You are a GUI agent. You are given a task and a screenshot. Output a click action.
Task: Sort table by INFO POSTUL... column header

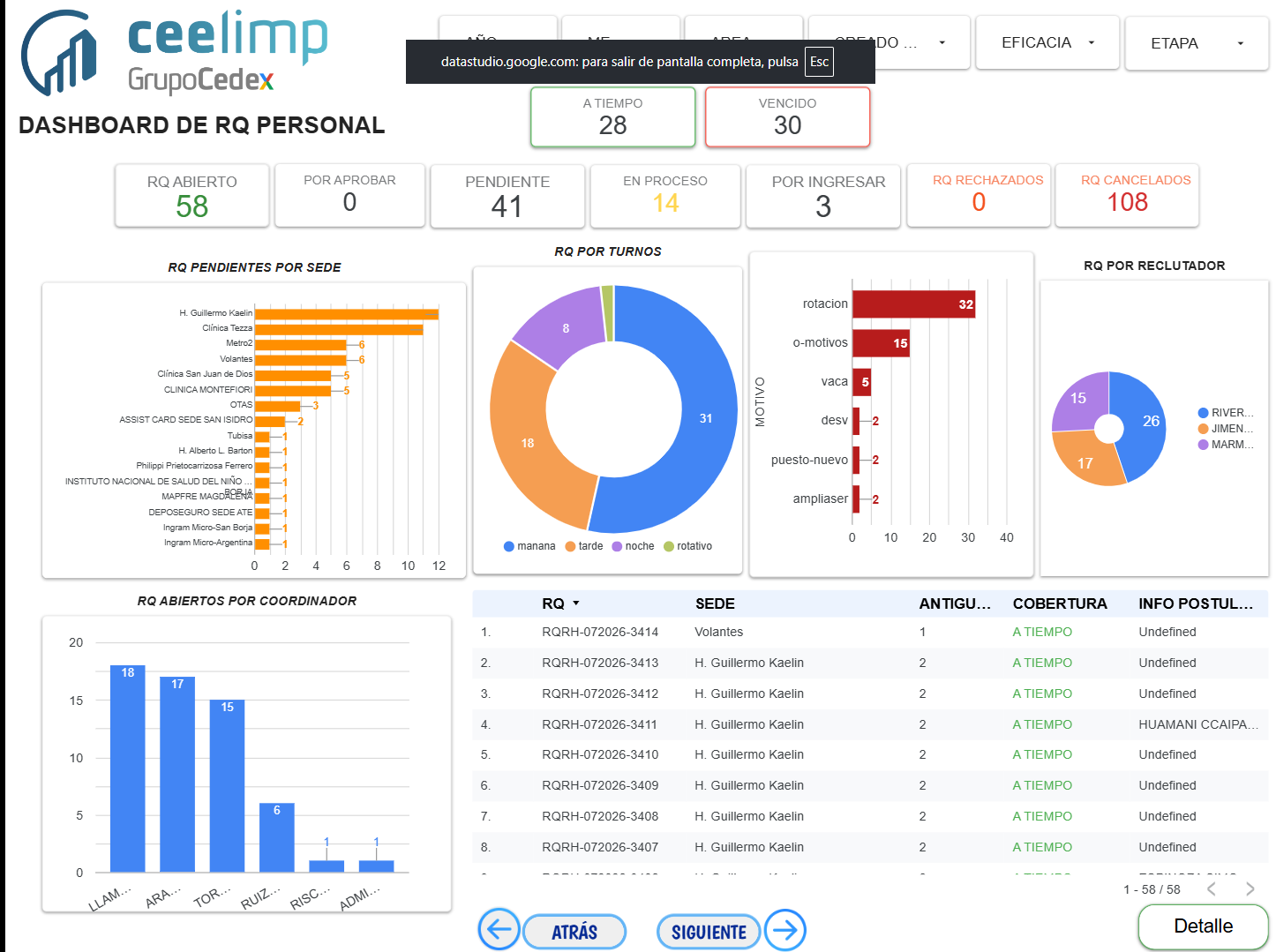[x=1196, y=603]
